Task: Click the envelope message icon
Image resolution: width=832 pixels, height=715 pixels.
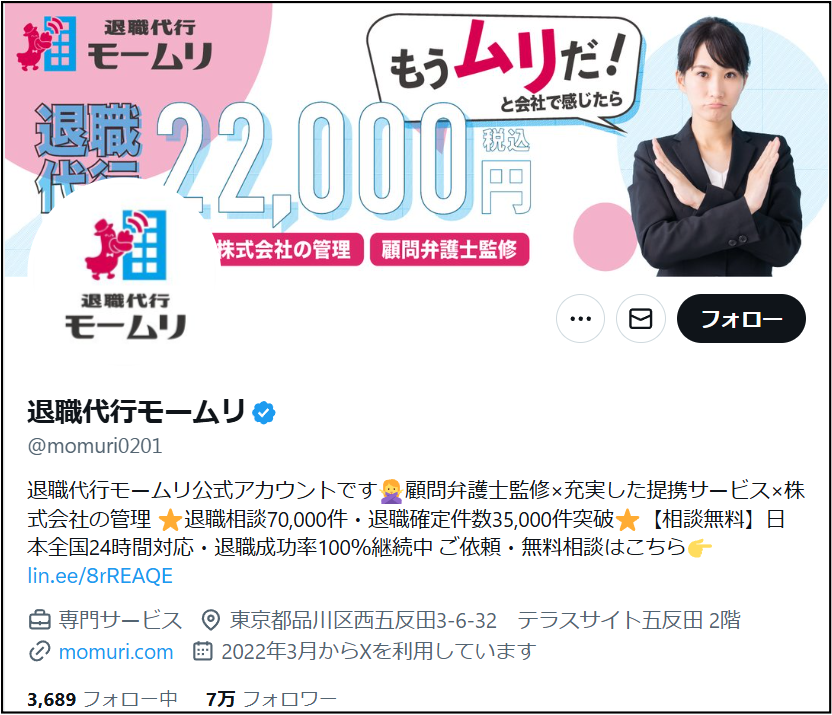Action: click(640, 319)
